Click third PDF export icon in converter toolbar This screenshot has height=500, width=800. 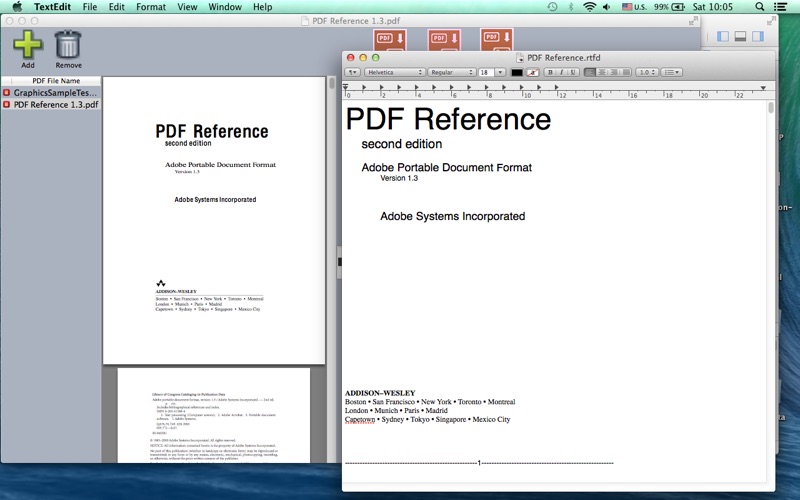pyautogui.click(x=496, y=40)
